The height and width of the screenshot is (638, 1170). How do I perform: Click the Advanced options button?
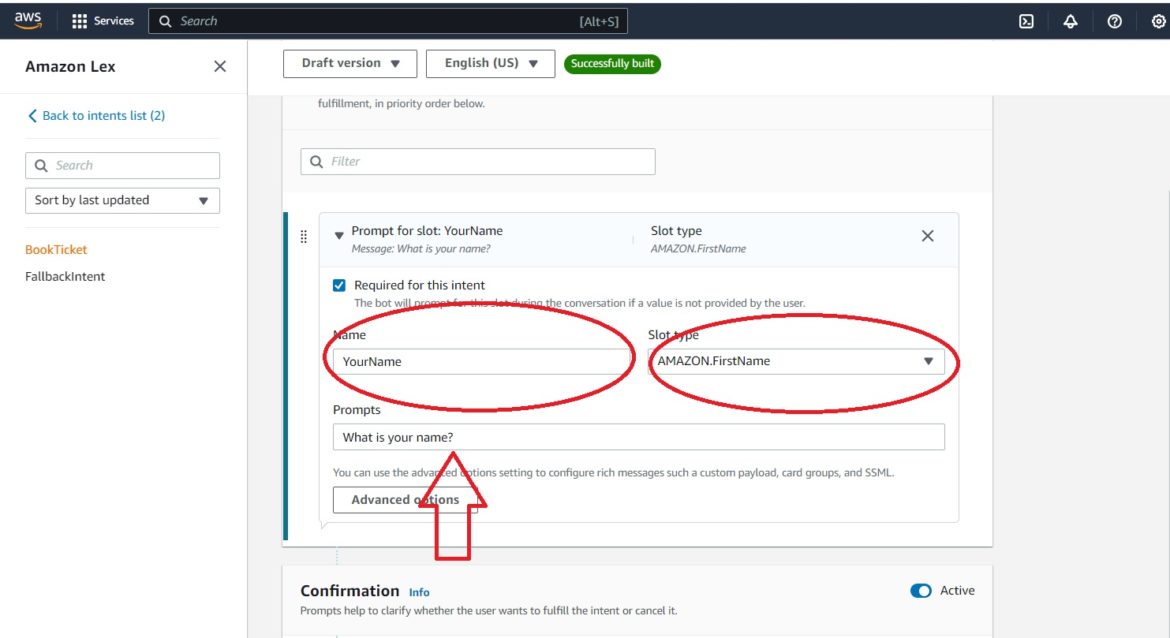[405, 499]
